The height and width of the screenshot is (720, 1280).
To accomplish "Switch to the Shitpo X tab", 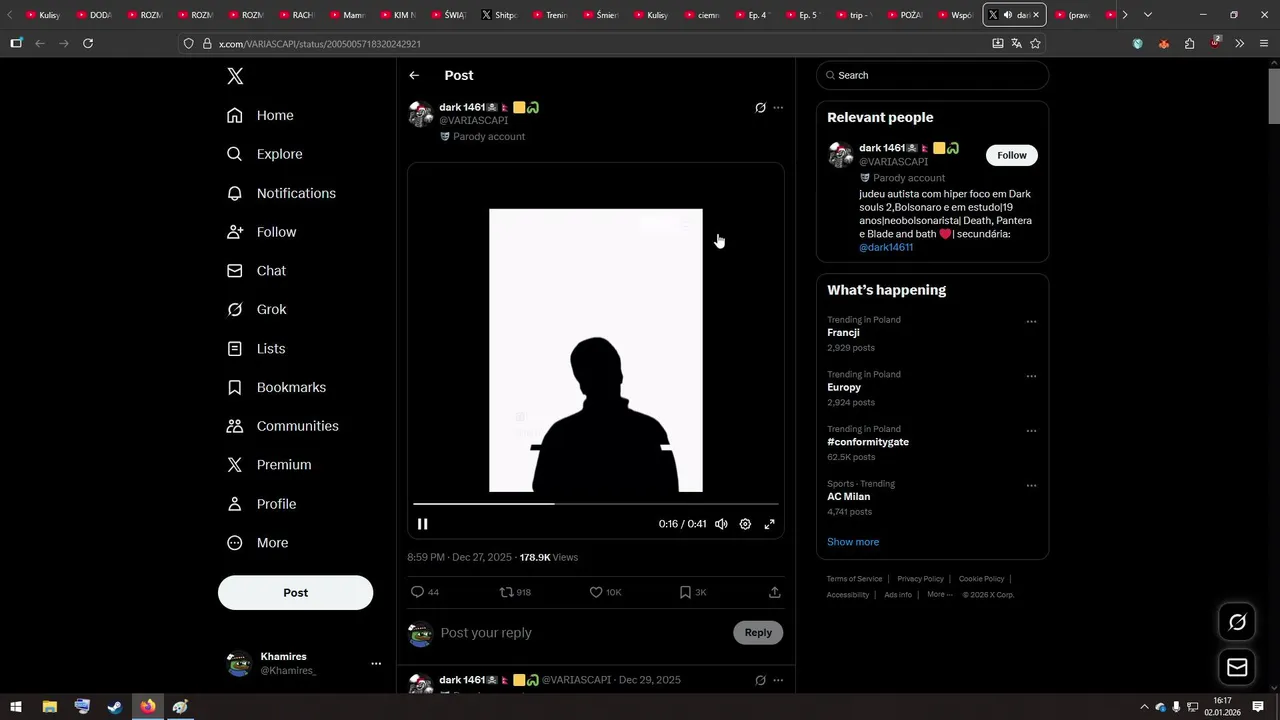I will point(499,15).
